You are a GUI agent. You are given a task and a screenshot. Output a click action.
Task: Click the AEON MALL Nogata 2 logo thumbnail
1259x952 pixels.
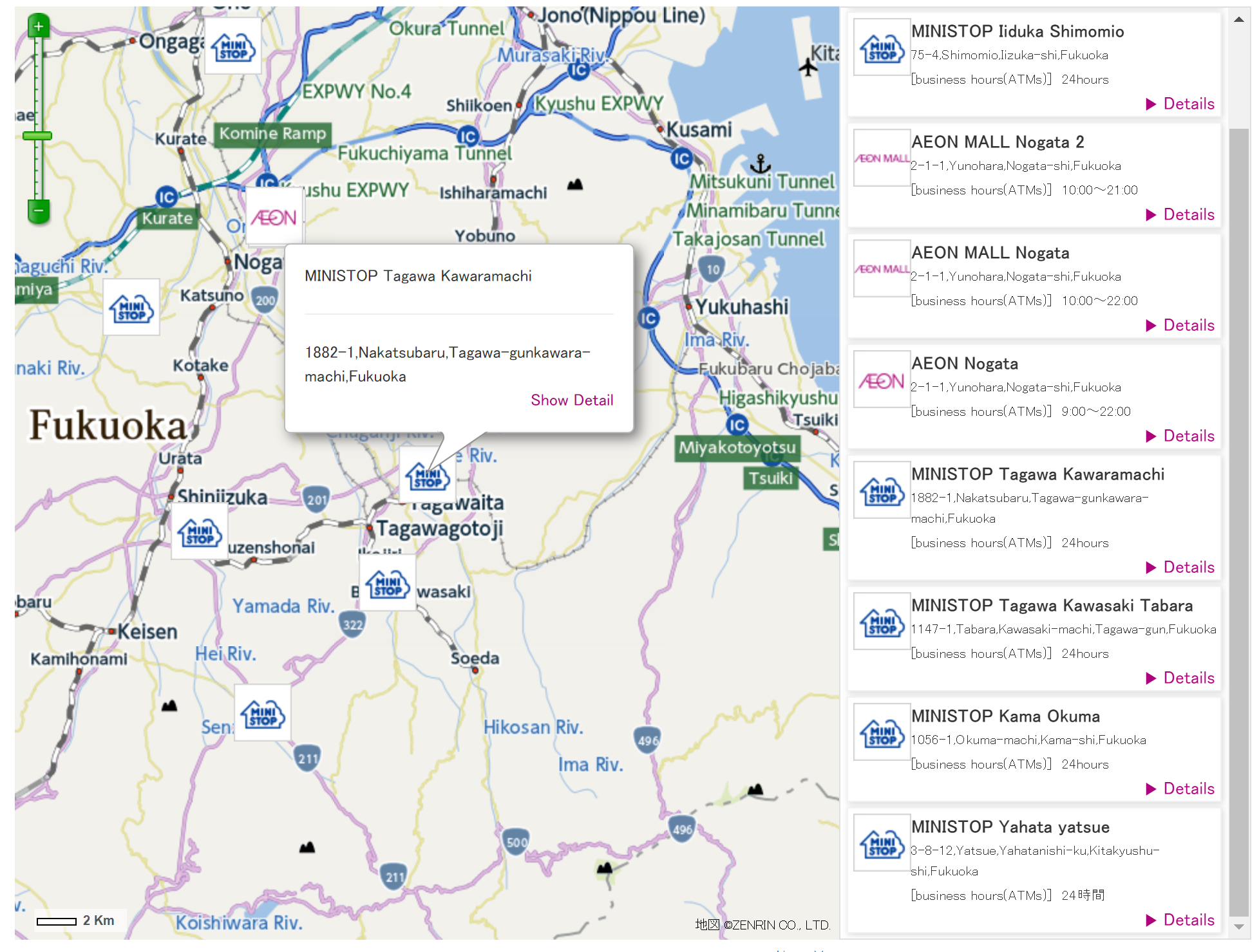click(882, 158)
